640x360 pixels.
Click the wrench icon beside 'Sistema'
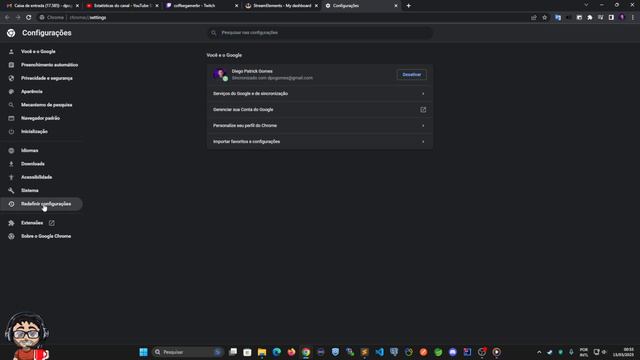(x=11, y=191)
